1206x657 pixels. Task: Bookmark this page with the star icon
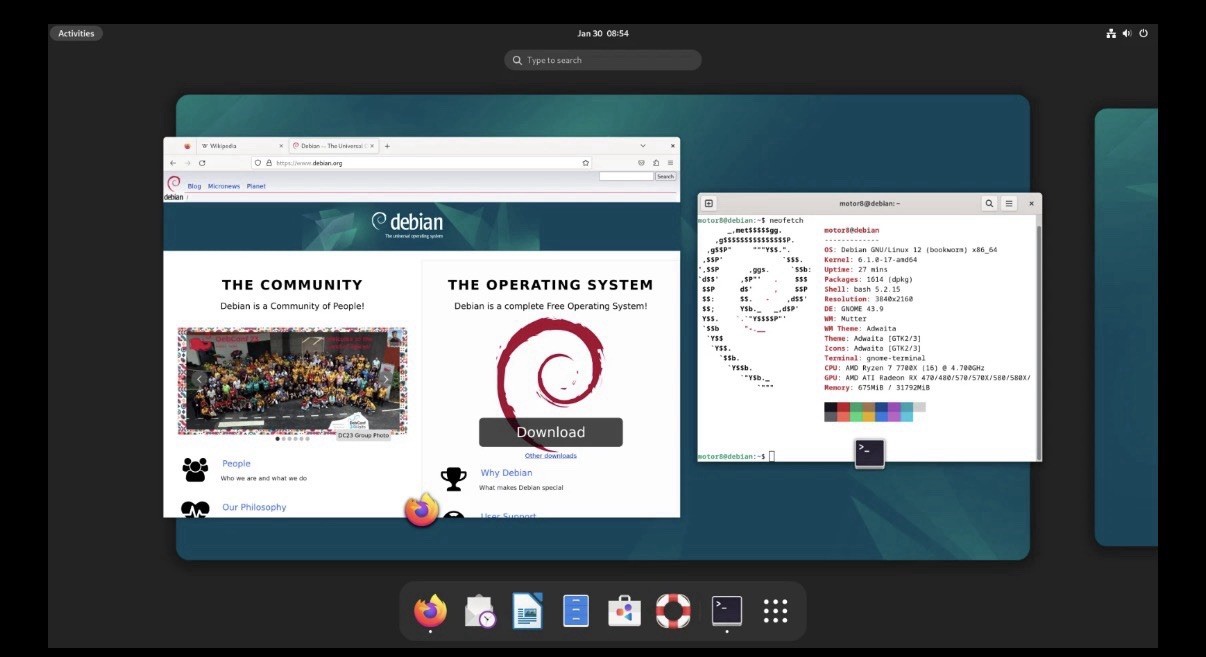click(x=586, y=162)
